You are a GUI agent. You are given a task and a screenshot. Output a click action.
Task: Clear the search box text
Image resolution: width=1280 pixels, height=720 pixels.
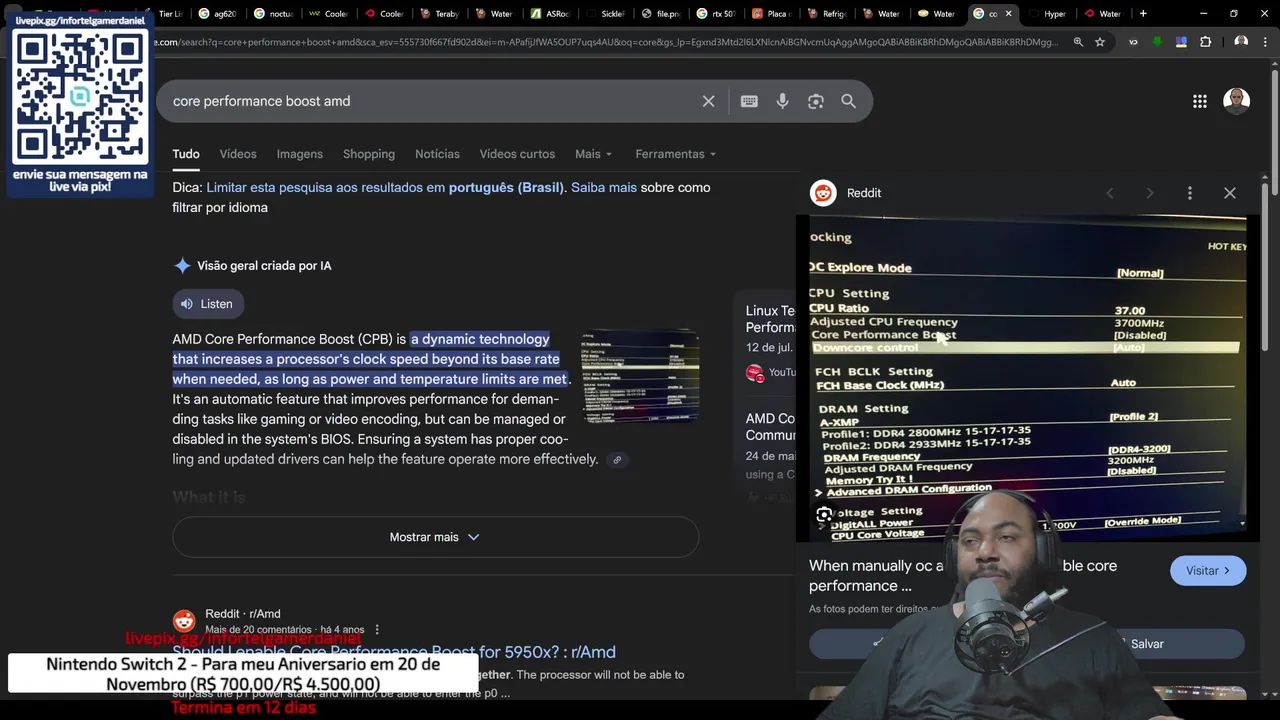[x=708, y=101]
